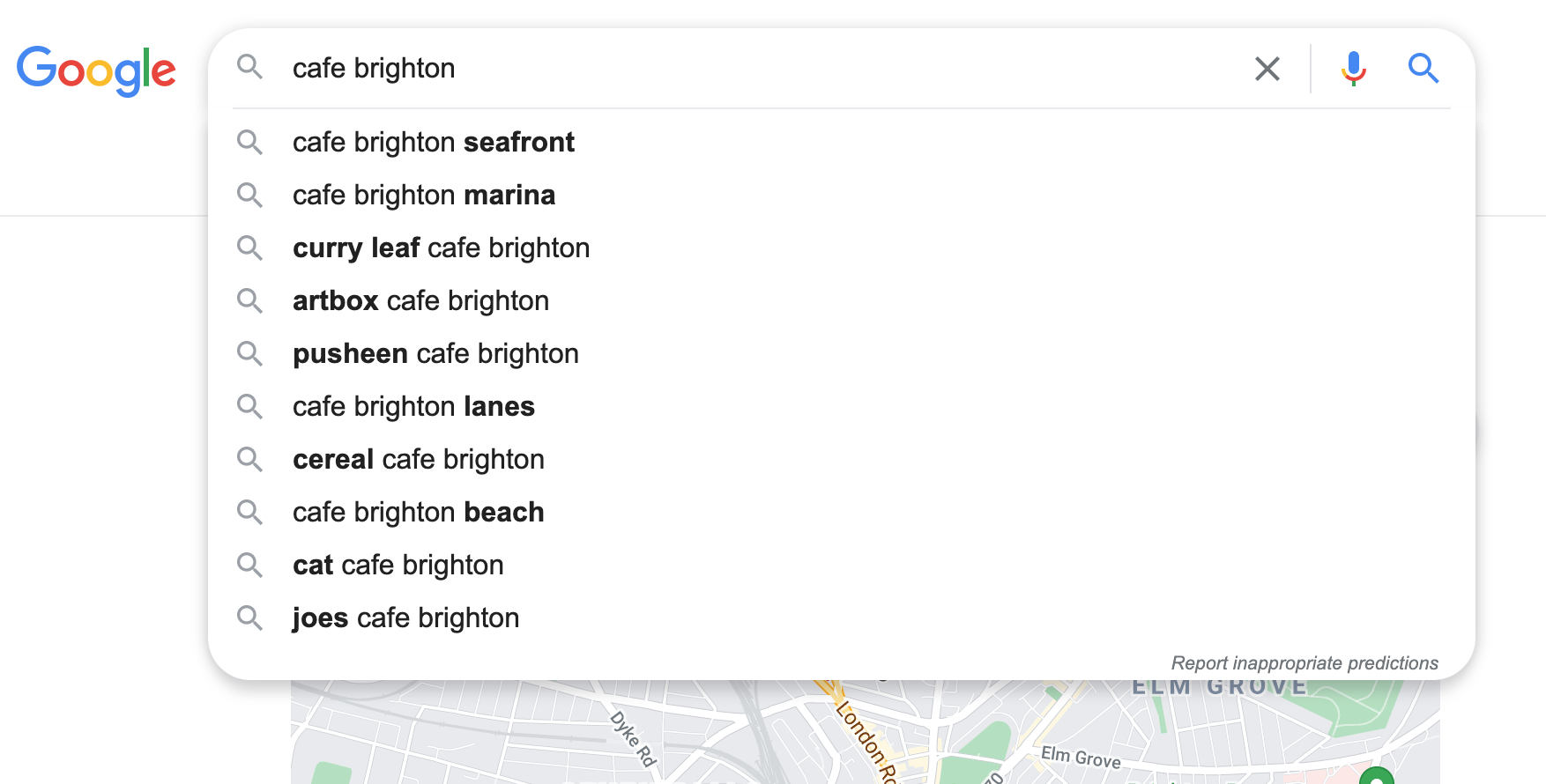Submit search with blue magnifier
Image resolution: width=1546 pixels, height=784 pixels.
pos(1423,69)
